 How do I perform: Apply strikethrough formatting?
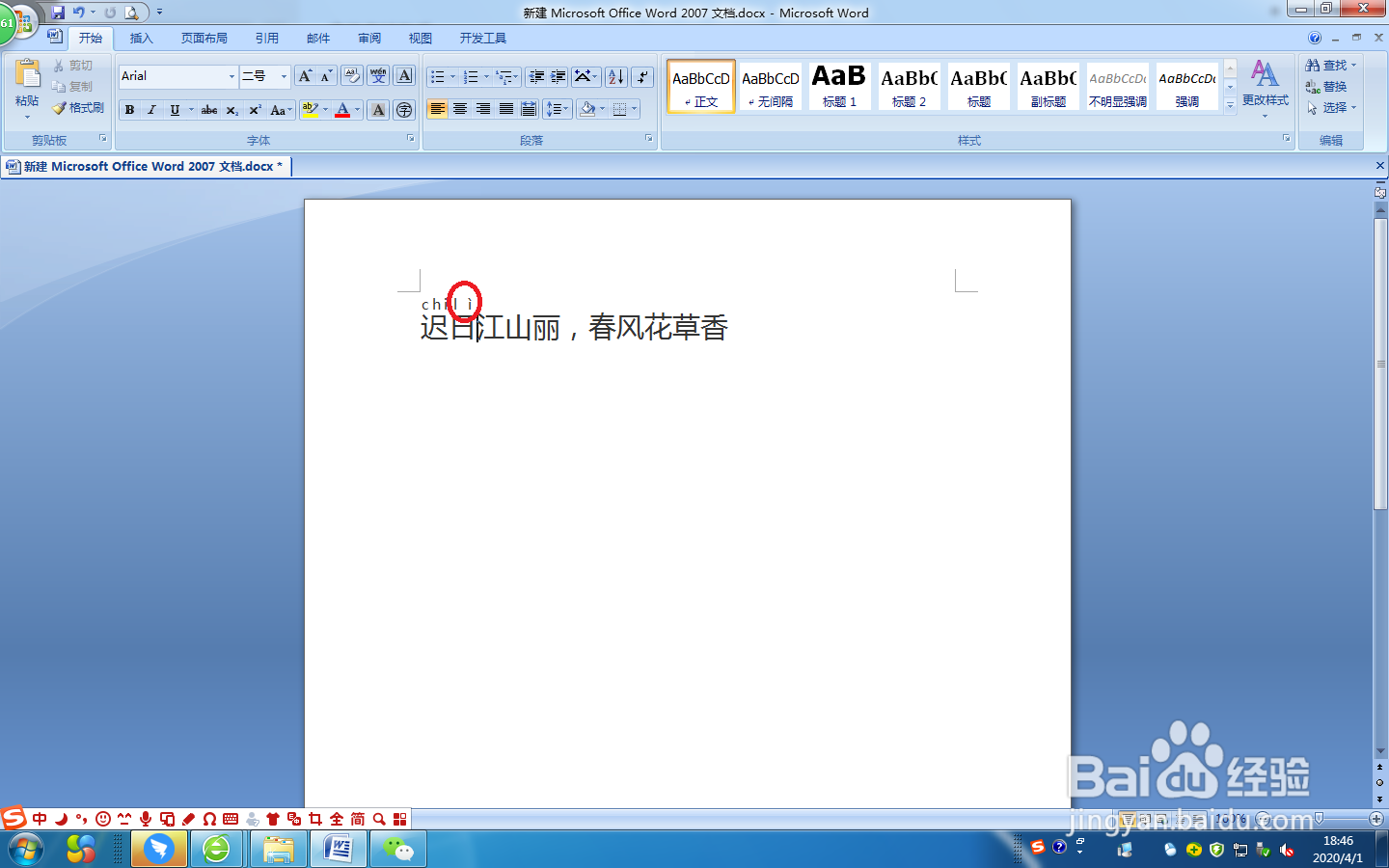[x=209, y=109]
